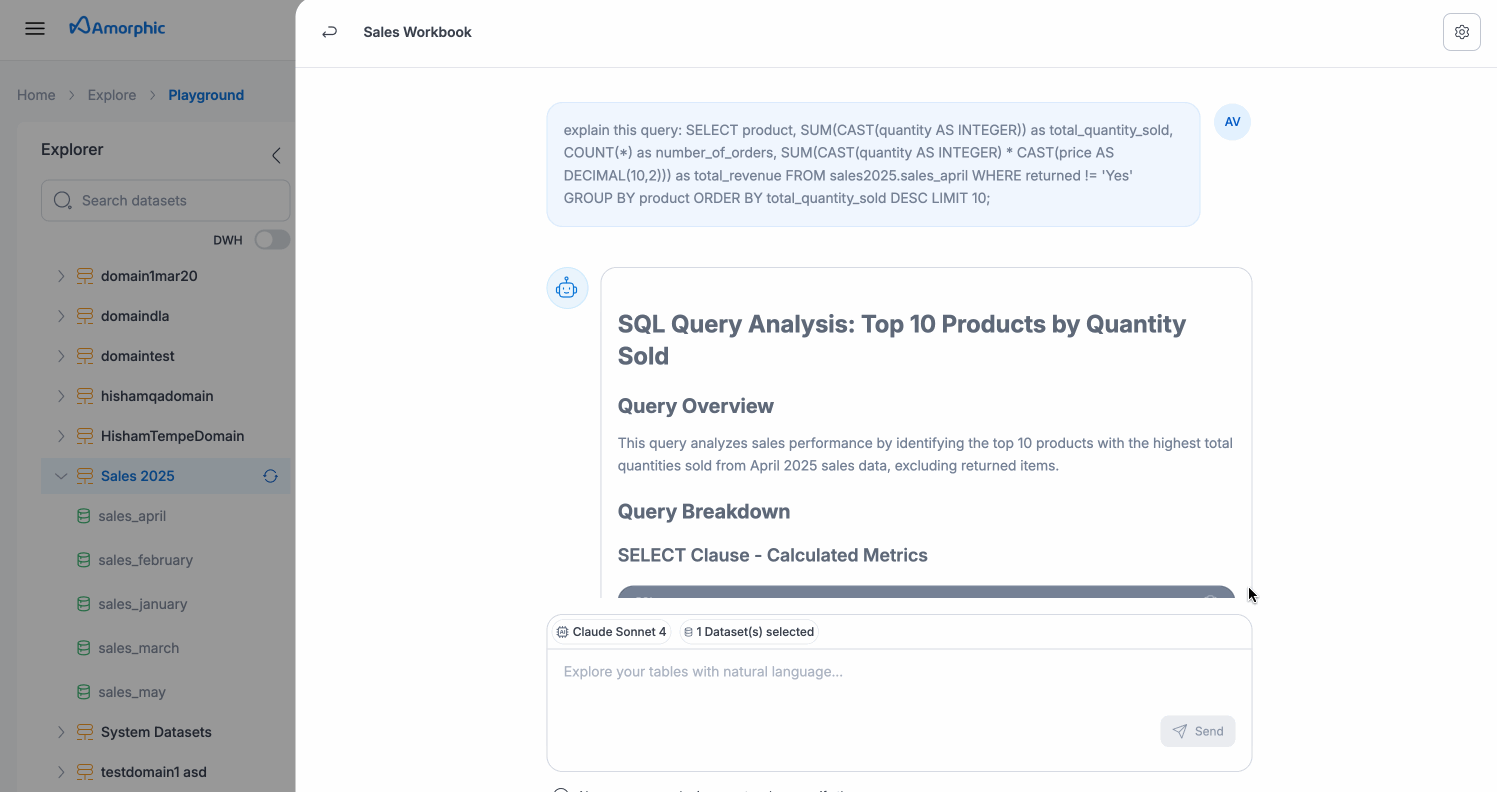Click the Search datasets field
This screenshot has width=1497, height=792.
pos(166,200)
